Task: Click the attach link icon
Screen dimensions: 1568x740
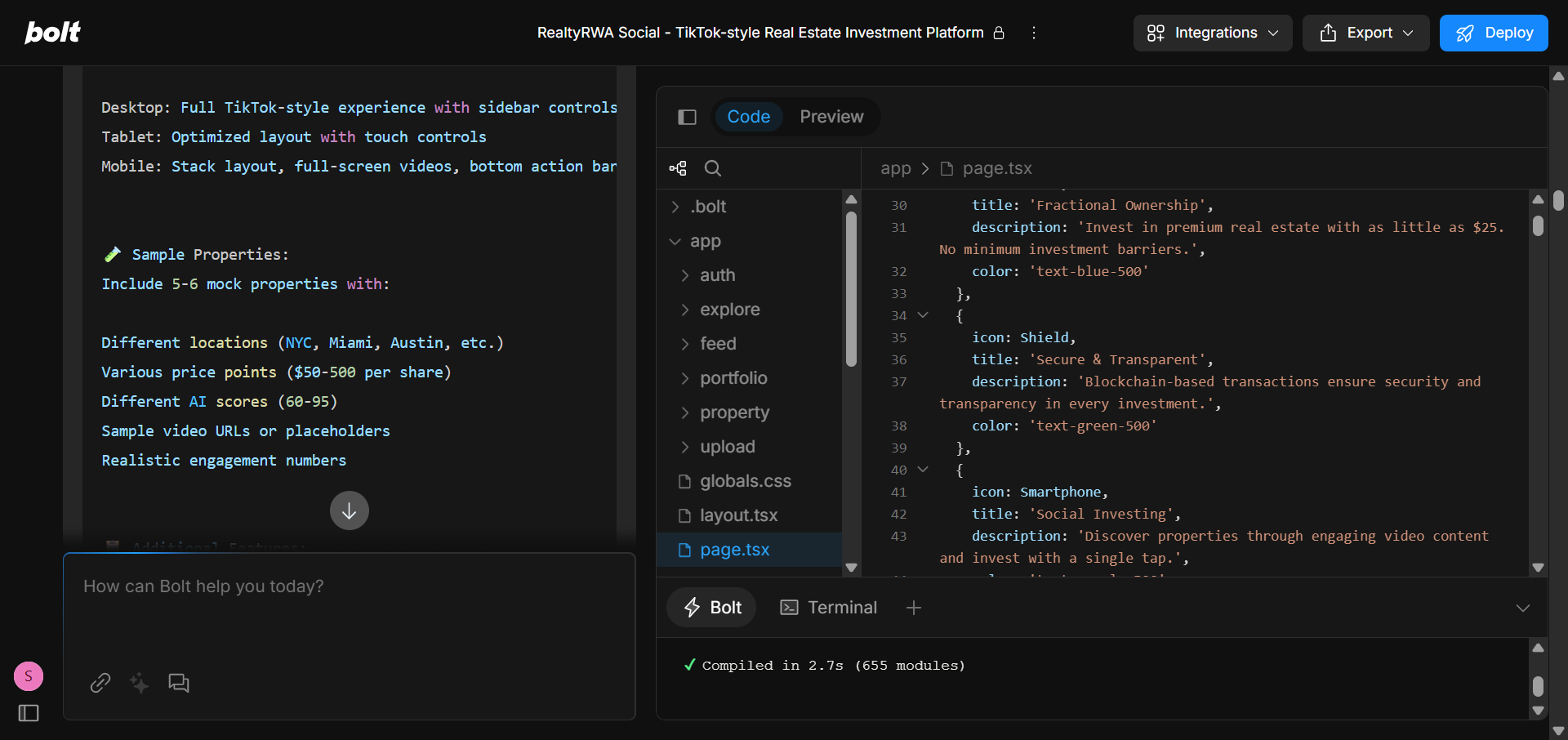Action: tap(100, 683)
